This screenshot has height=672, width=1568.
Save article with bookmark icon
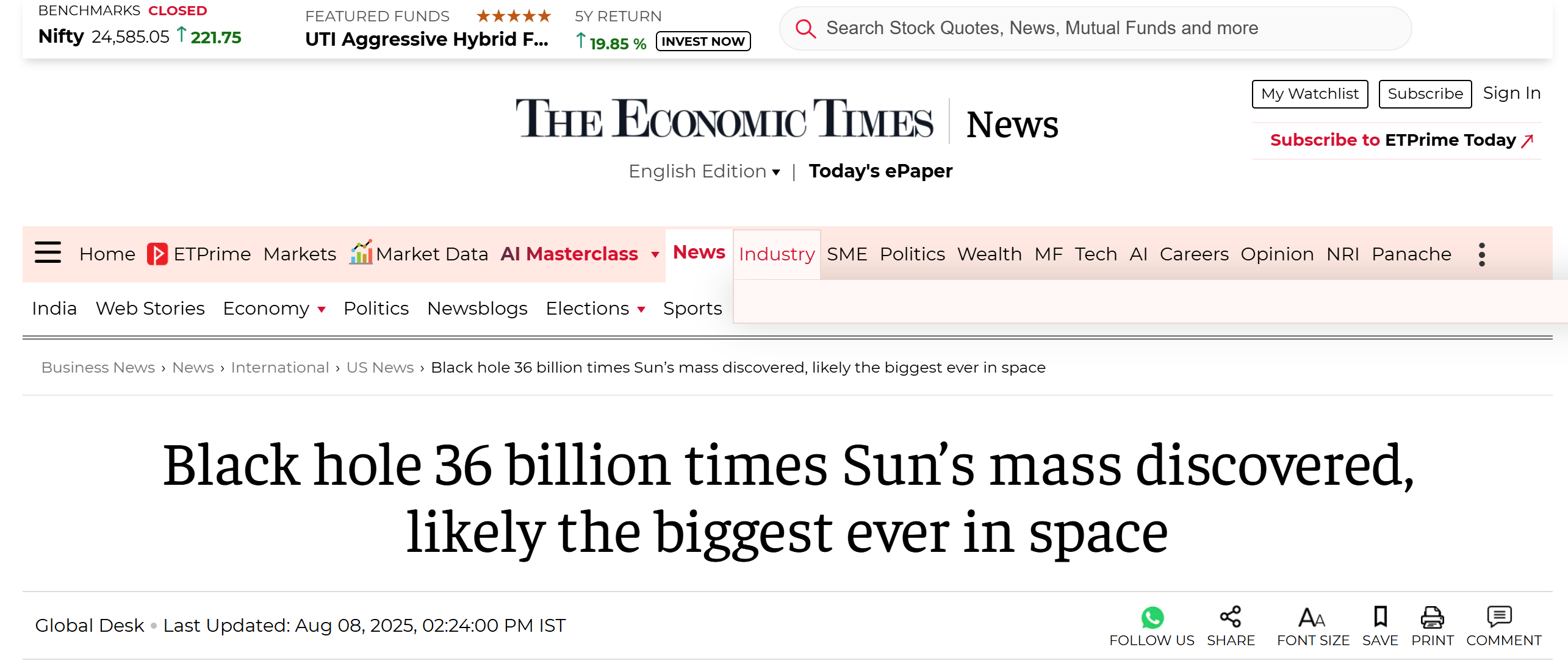click(1380, 618)
